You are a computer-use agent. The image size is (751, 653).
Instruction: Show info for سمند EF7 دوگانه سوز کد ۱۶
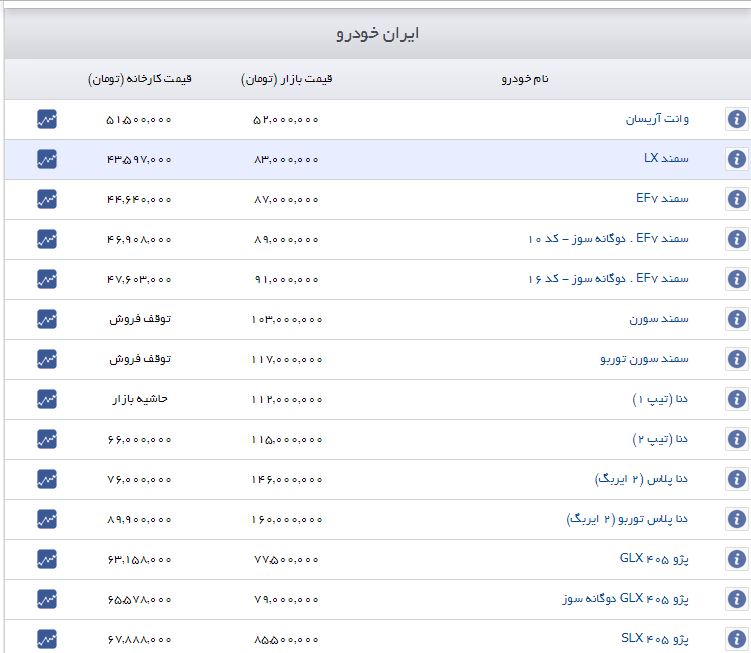(737, 279)
